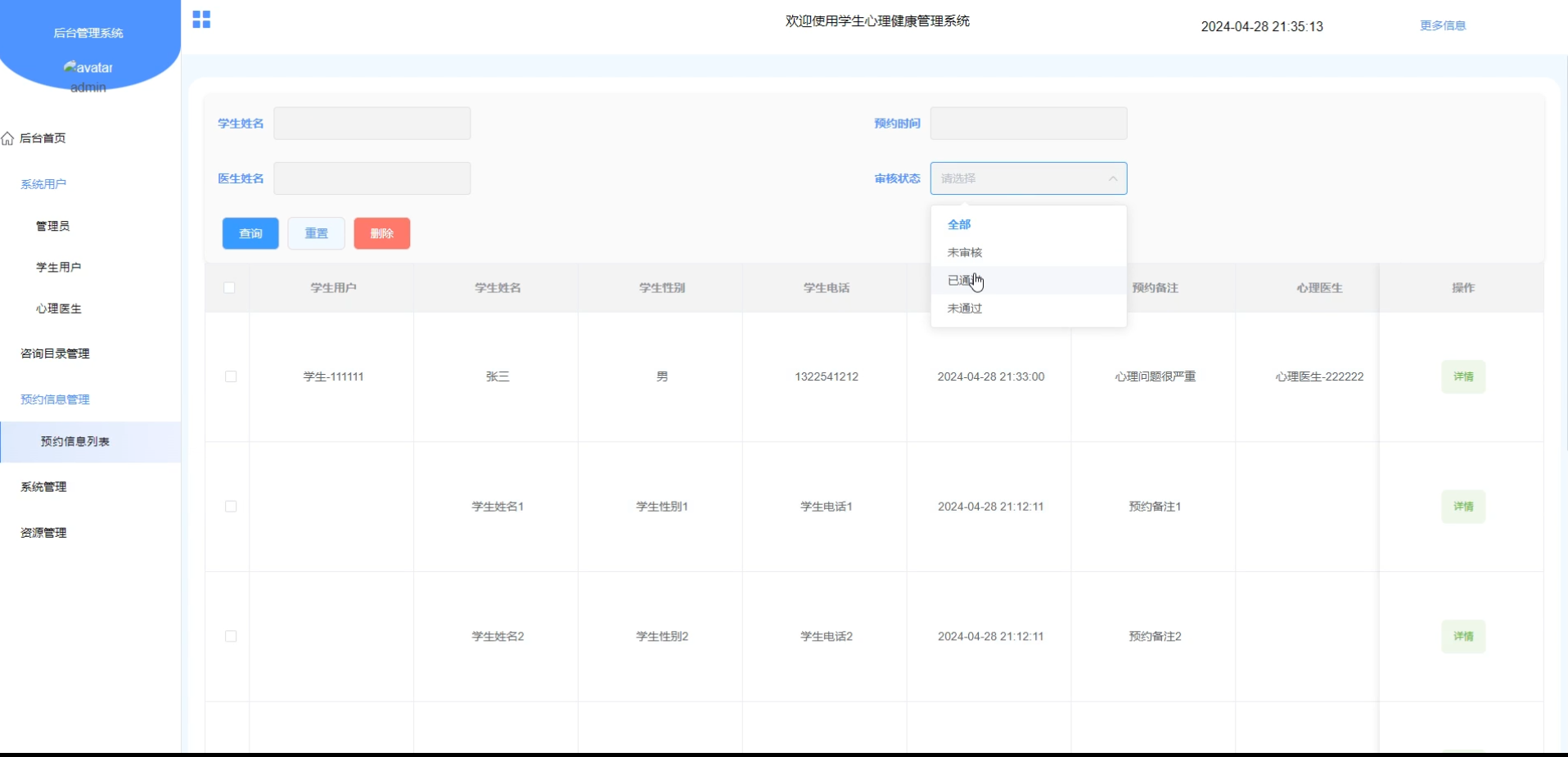
Task: Focus the 学生姓名 search field
Action: [372, 124]
